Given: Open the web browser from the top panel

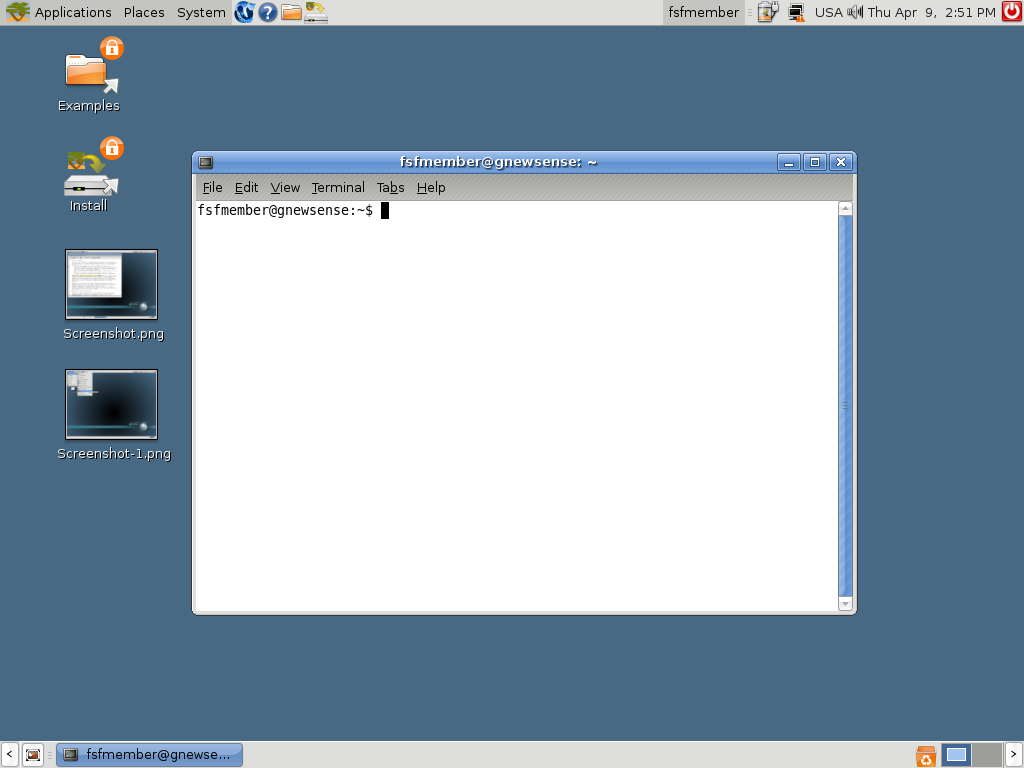Looking at the screenshot, I should click(x=243, y=12).
